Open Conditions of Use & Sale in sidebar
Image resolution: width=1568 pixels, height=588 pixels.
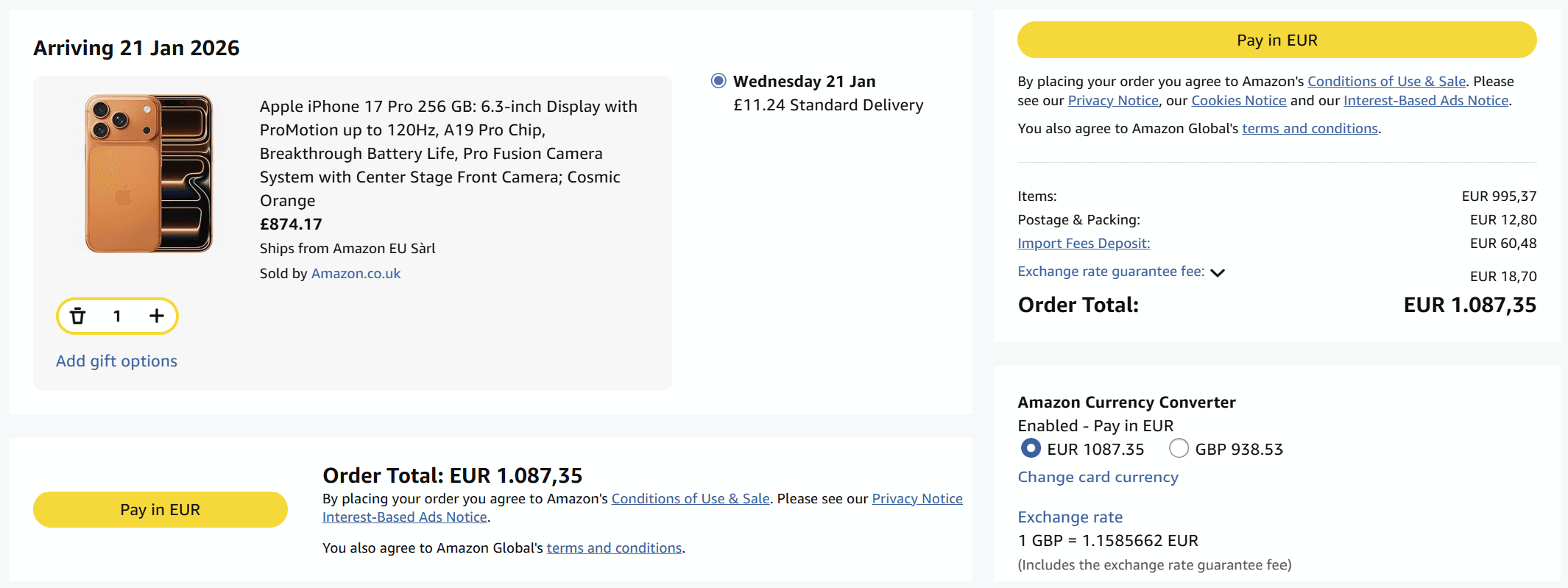pyautogui.click(x=1386, y=82)
